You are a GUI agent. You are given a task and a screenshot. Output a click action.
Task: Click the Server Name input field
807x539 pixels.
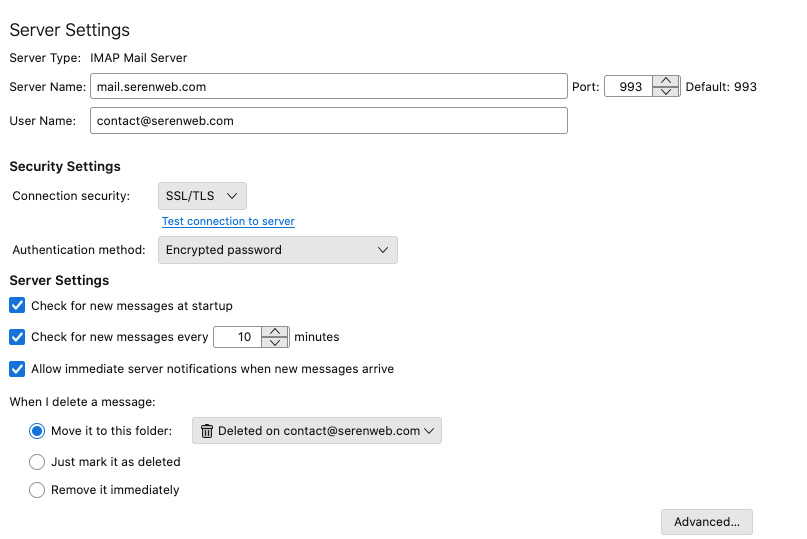tap(328, 87)
